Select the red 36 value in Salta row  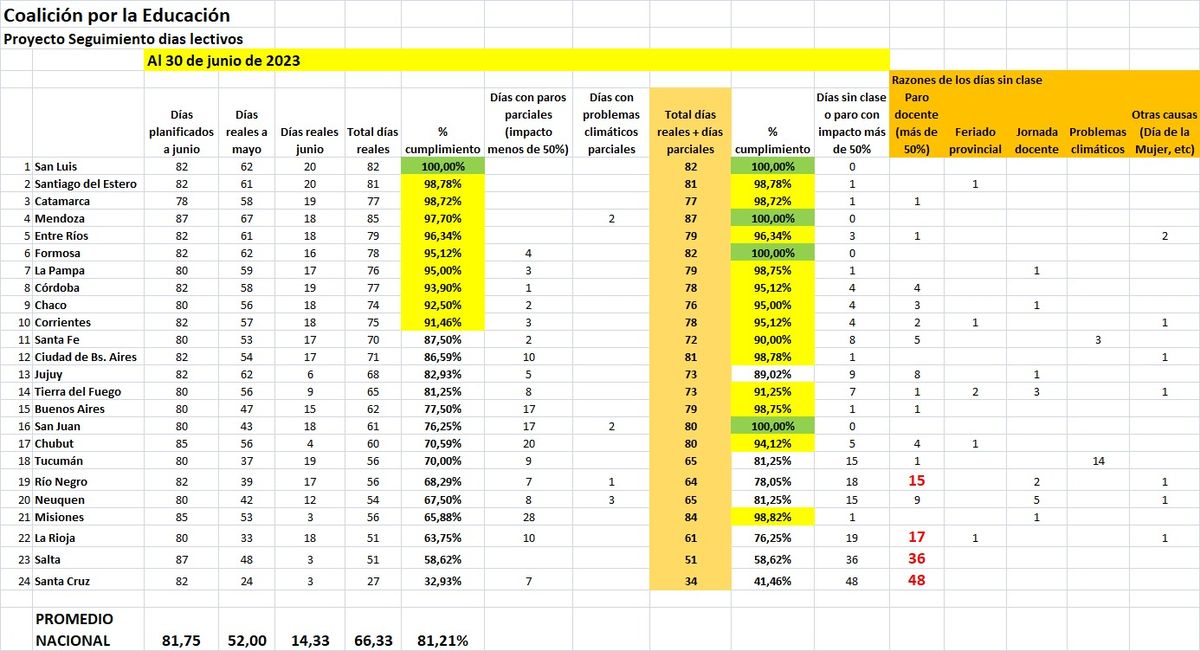[916, 559]
